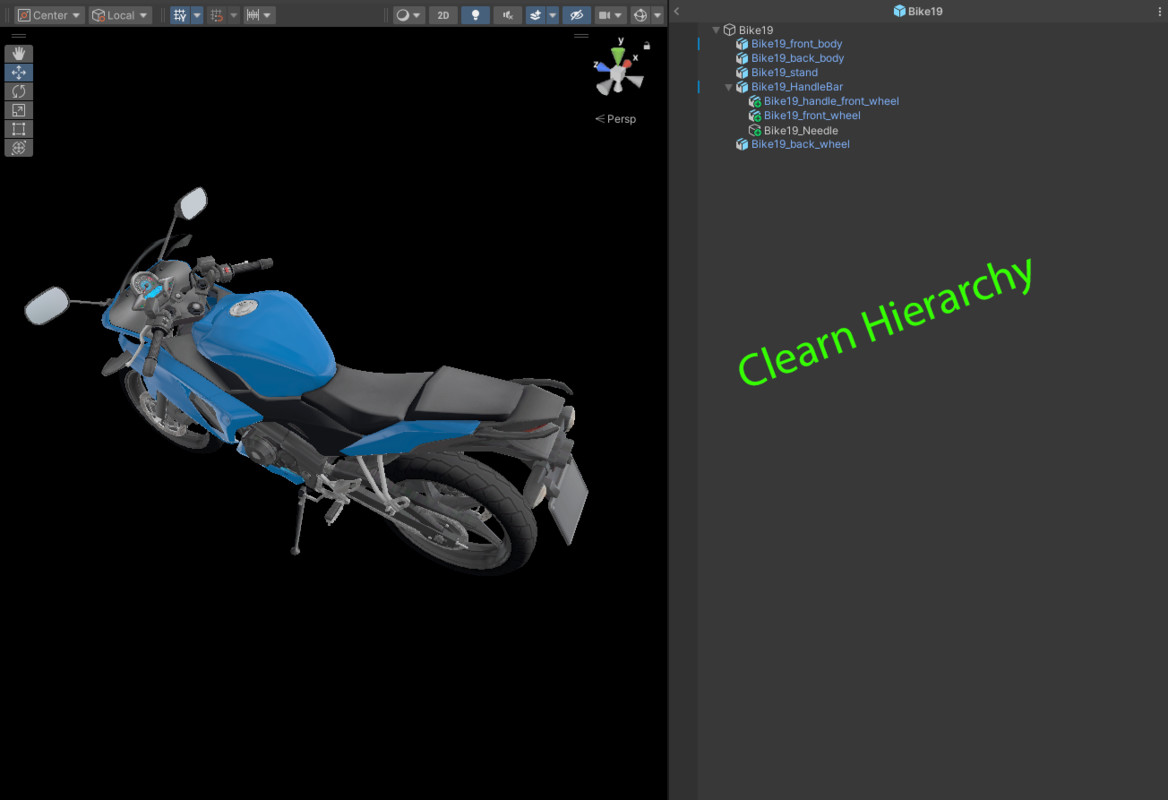Select the Hand tool in the scene toolbar

pyautogui.click(x=18, y=52)
